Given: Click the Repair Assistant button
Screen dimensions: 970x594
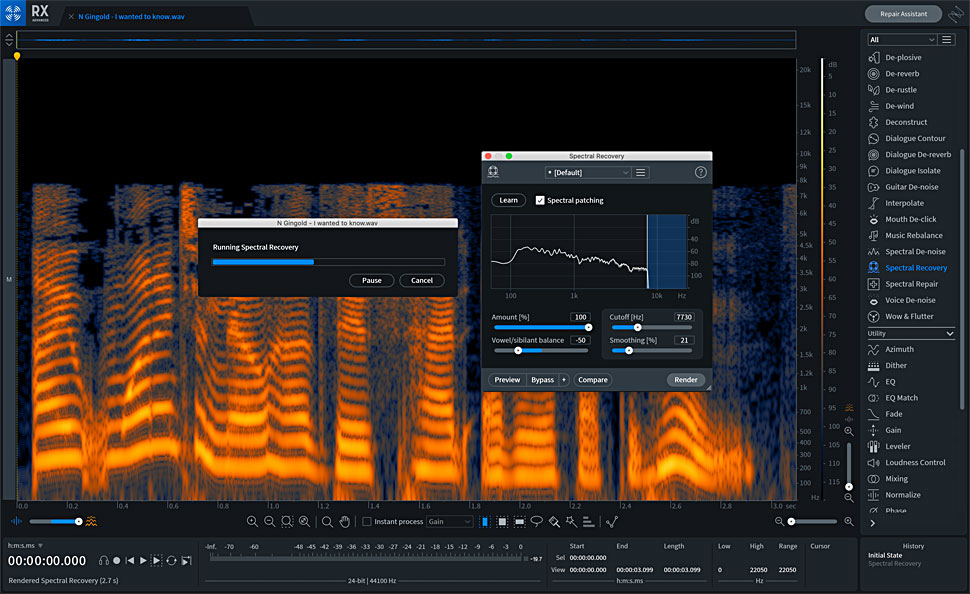Looking at the screenshot, I should 903,14.
